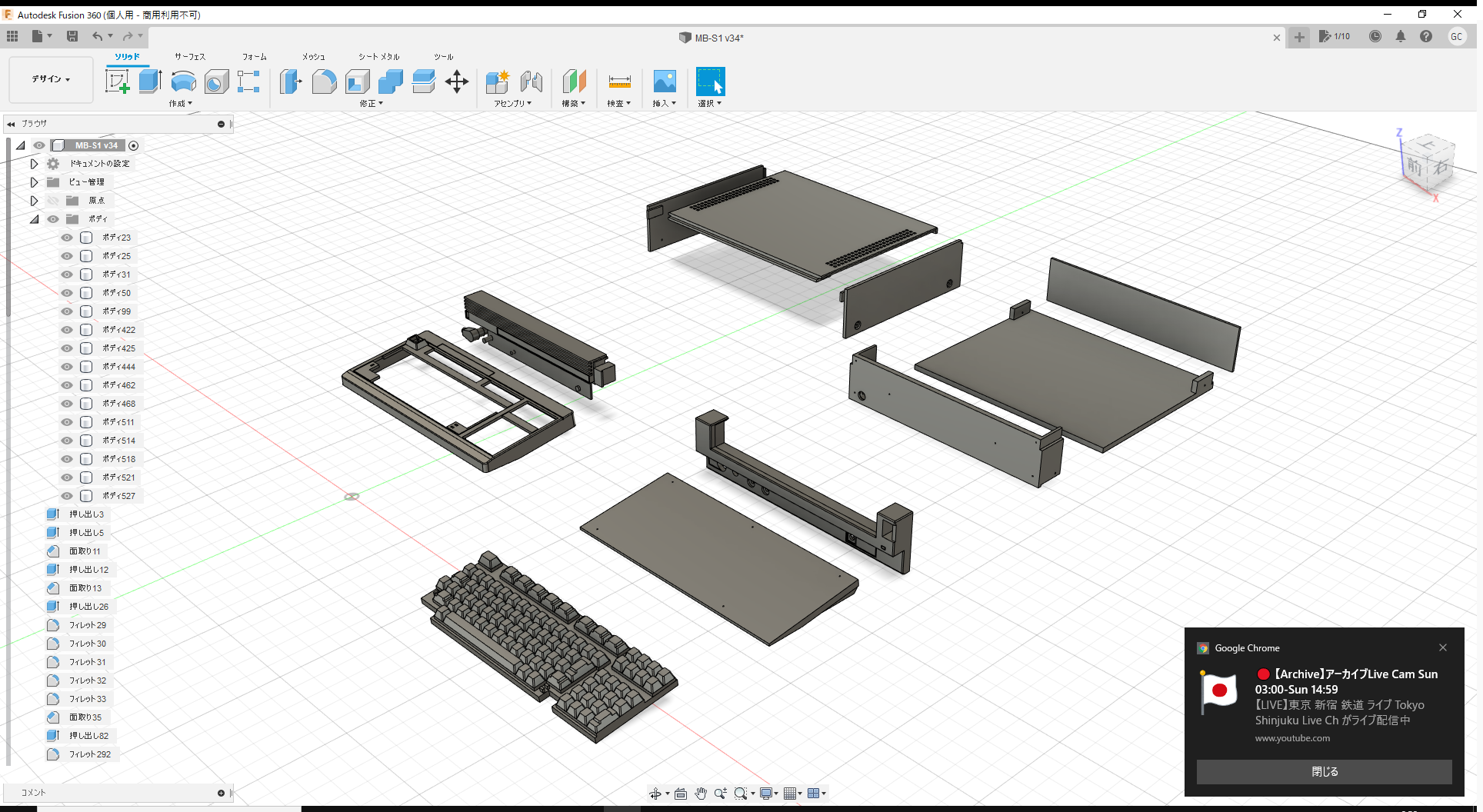Select the Create Sketch tool
The height and width of the screenshot is (812, 1483).
coord(118,81)
